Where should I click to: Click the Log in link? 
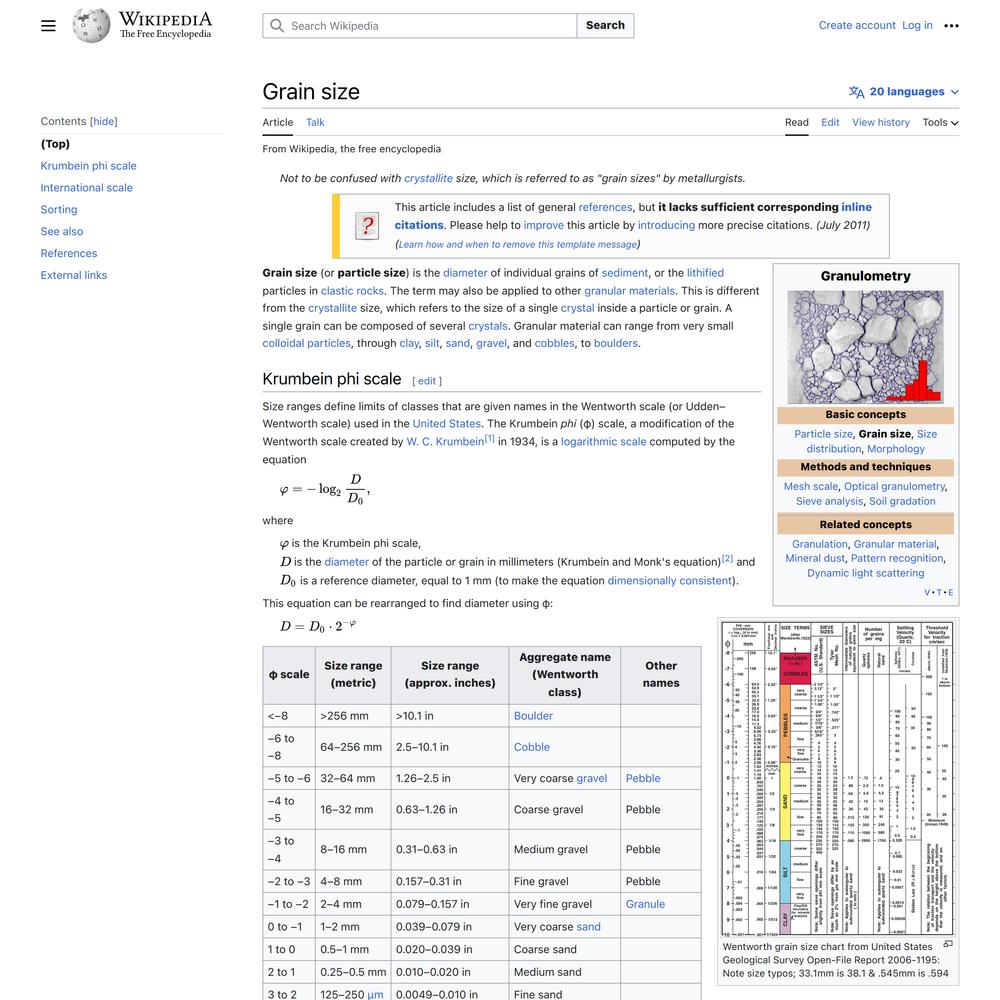click(x=917, y=26)
